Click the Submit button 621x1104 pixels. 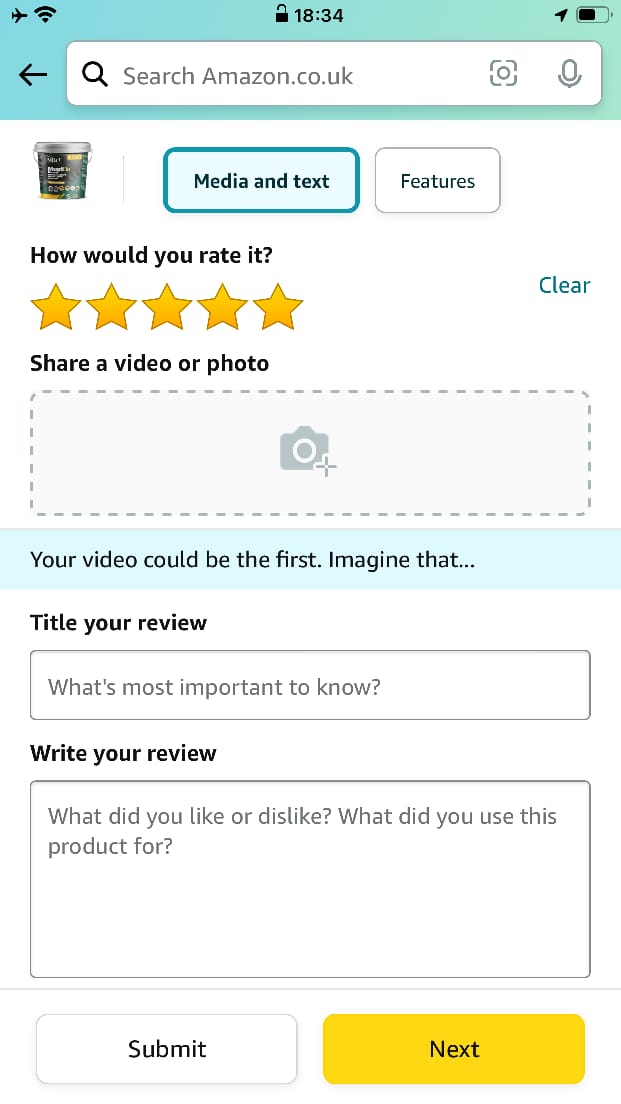167,1048
